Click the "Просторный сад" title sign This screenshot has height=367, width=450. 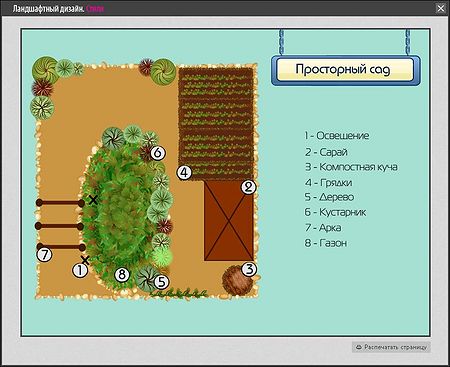(x=346, y=70)
